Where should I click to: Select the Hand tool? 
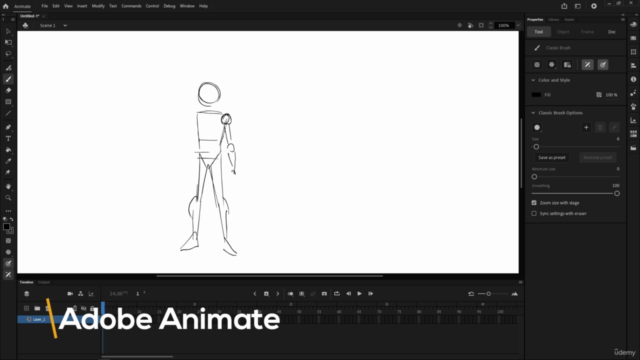click(8, 187)
